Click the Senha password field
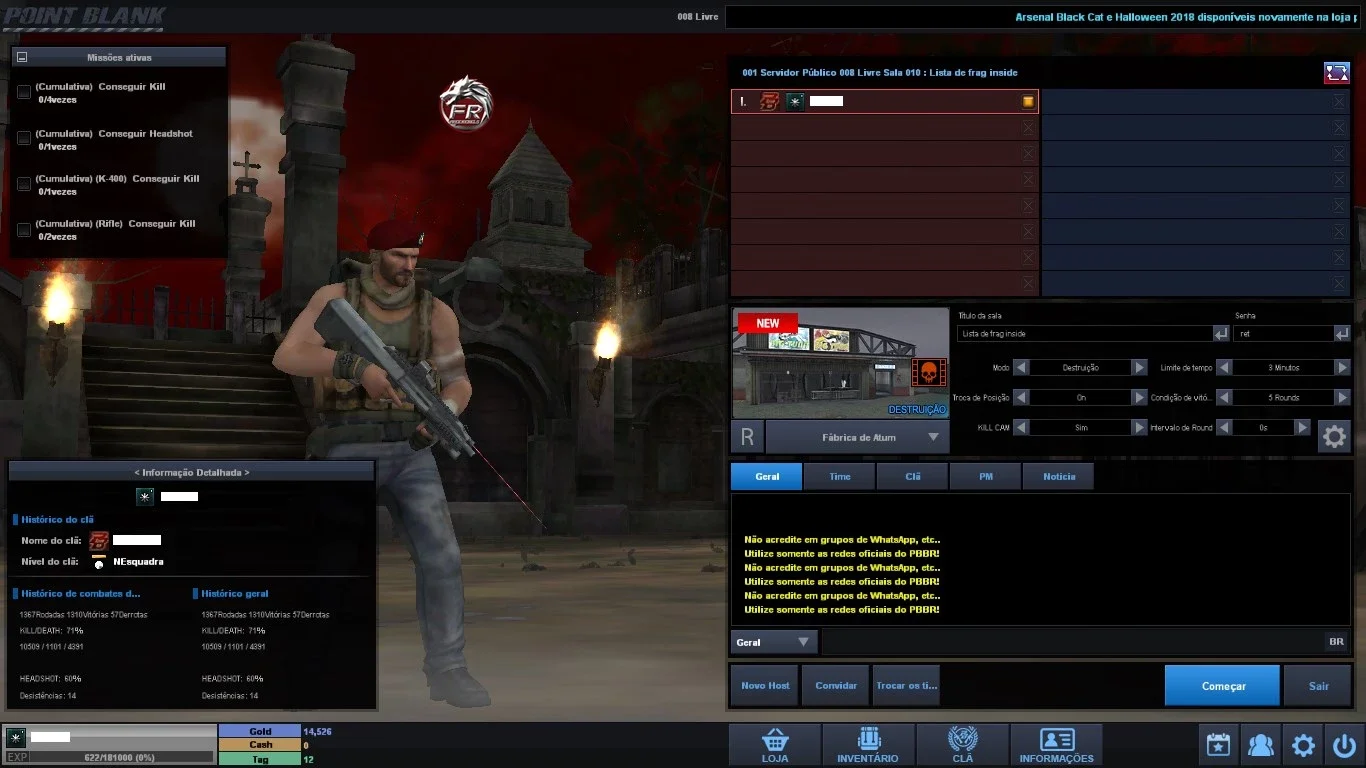 click(1283, 333)
